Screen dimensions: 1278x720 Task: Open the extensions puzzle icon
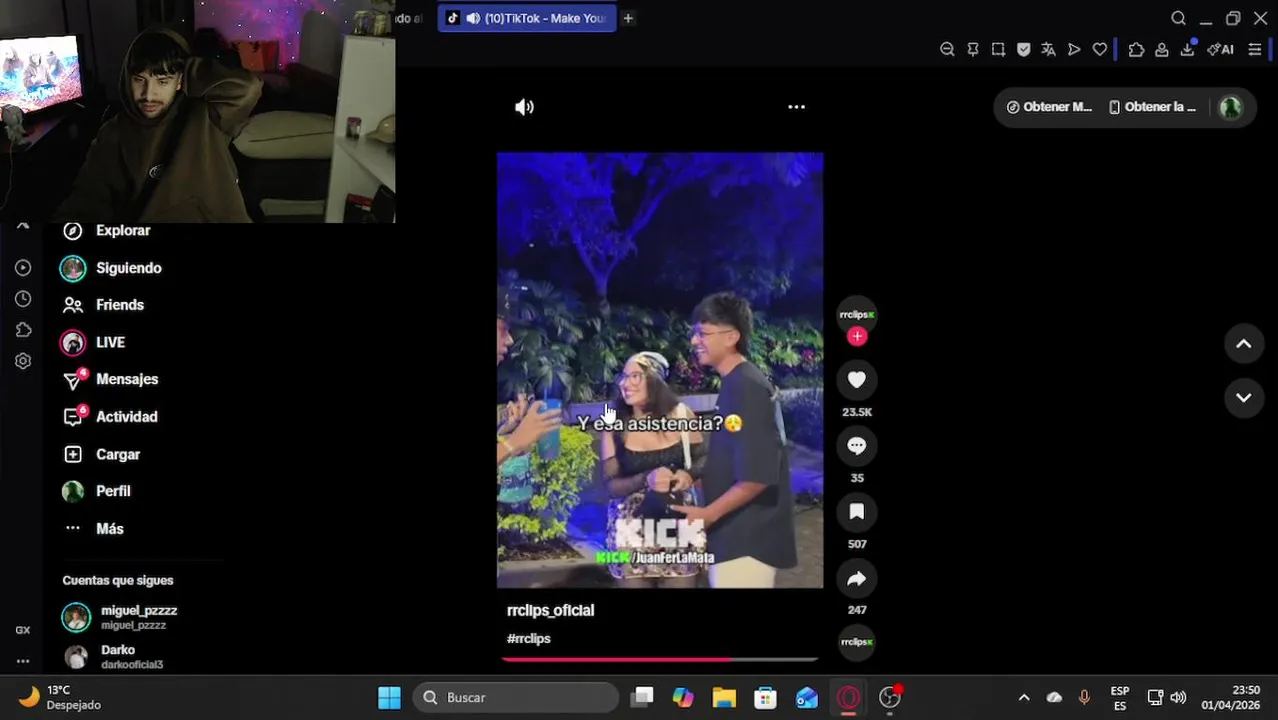click(x=1136, y=49)
